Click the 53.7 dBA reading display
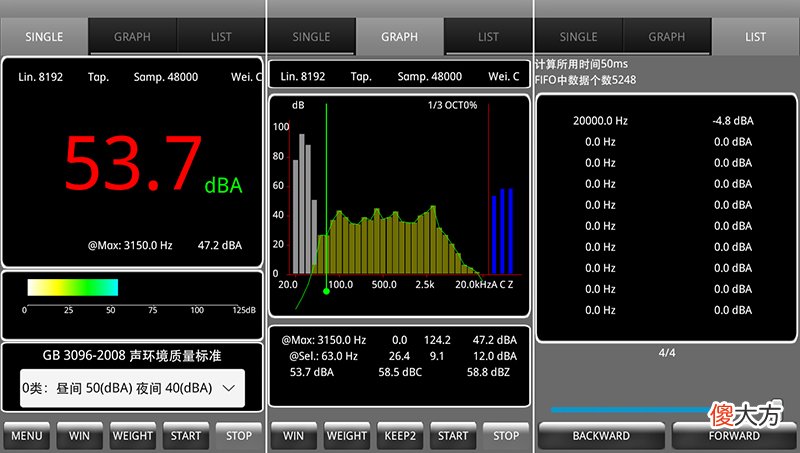Screen dimensions: 800x453 pos(153,163)
